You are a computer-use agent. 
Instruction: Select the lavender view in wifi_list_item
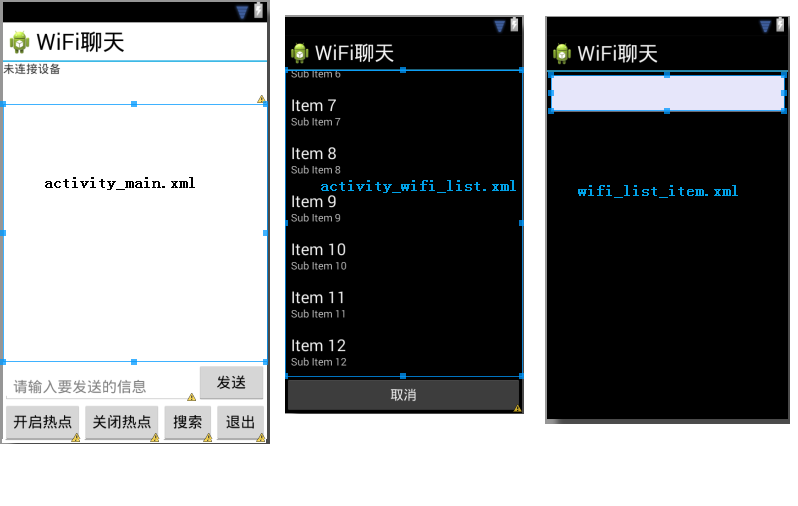tap(667, 93)
